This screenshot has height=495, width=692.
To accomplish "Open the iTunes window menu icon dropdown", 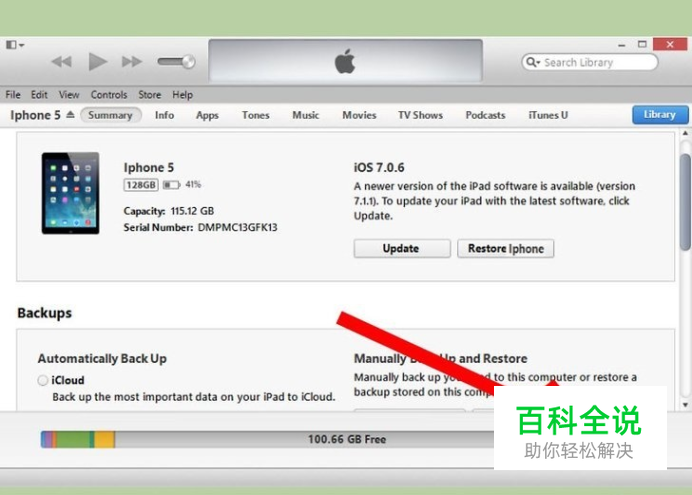I will (15, 45).
